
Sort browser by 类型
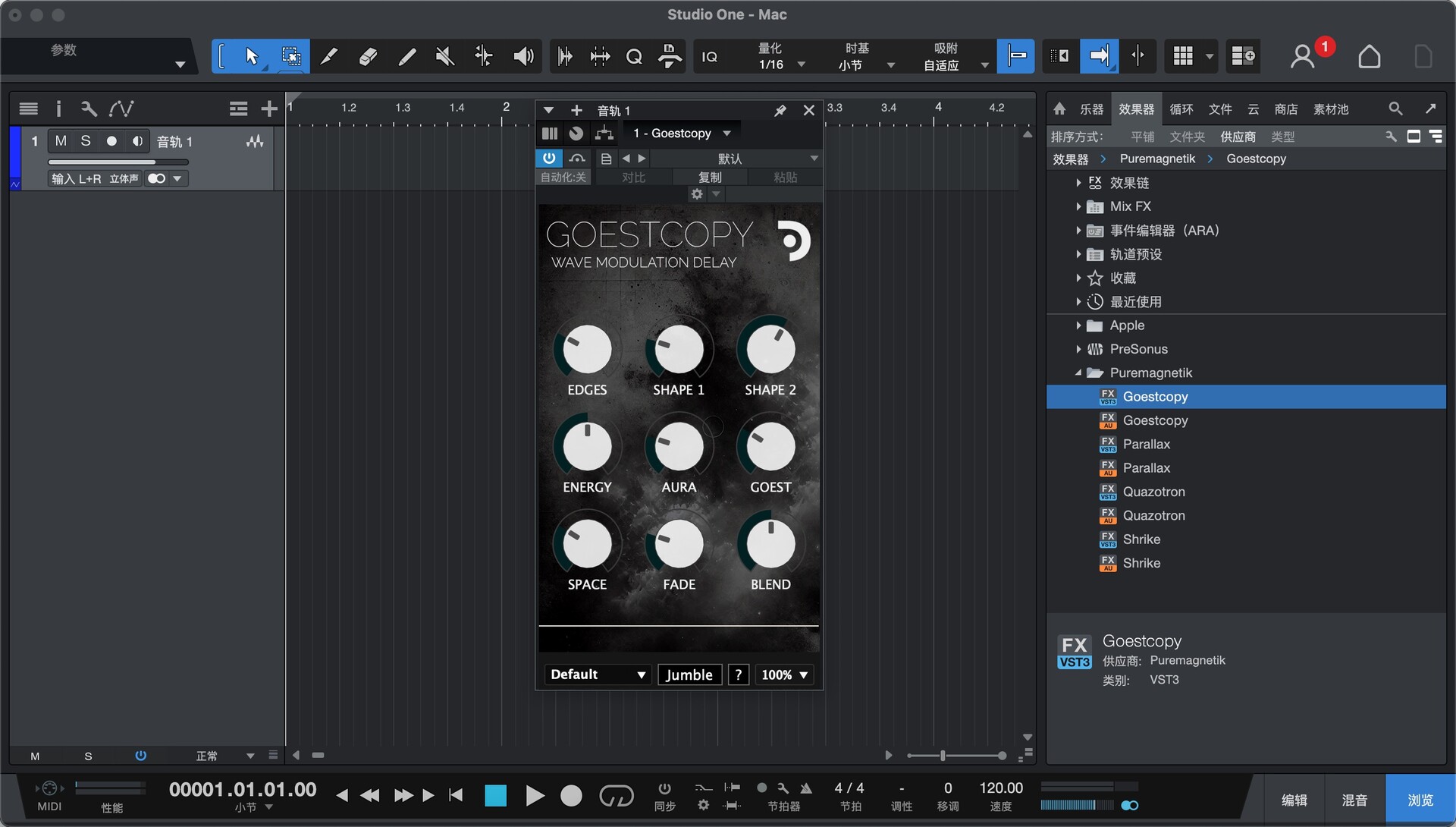[x=1282, y=137]
